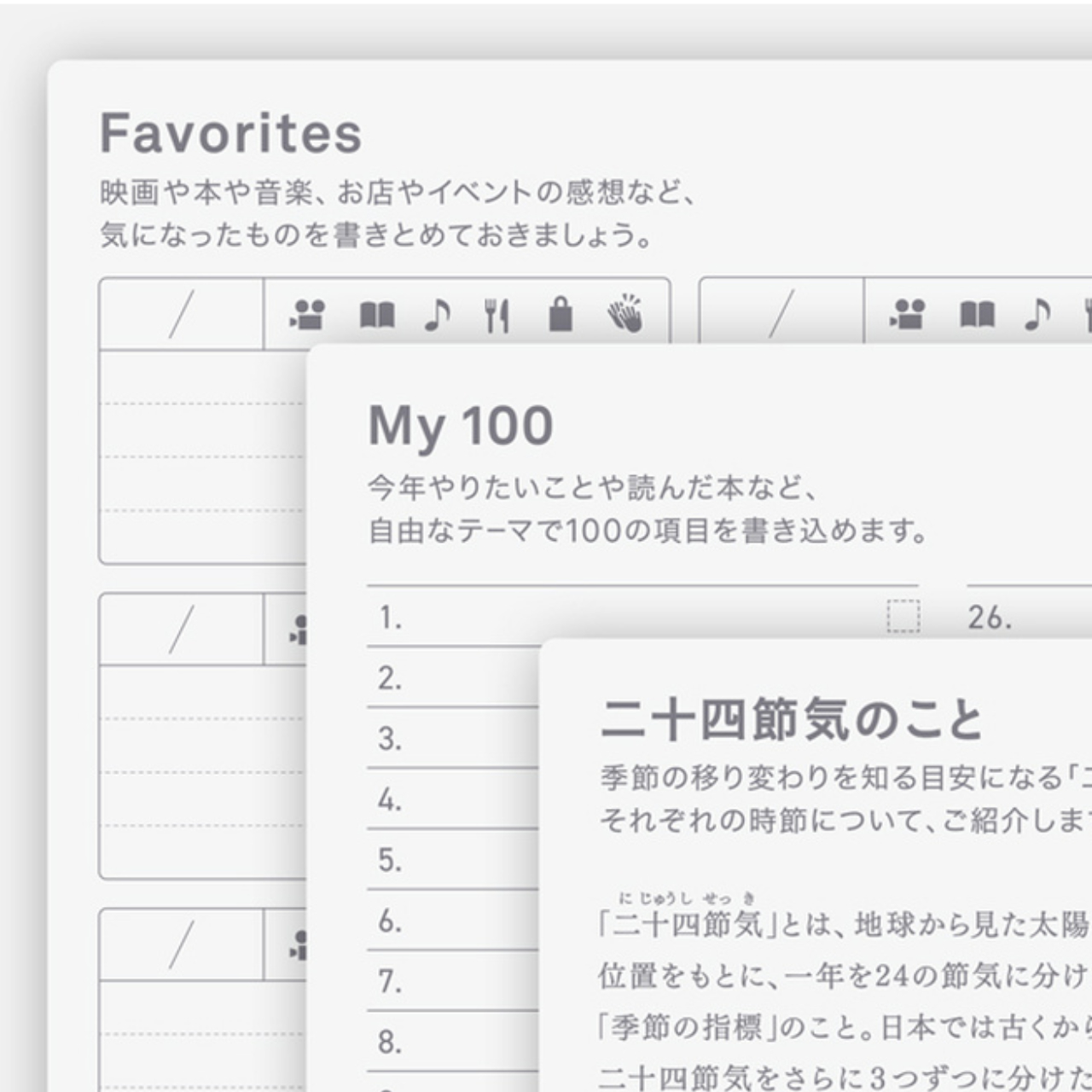Click the "二十四節気のこと" heading

pyautogui.click(x=792, y=719)
